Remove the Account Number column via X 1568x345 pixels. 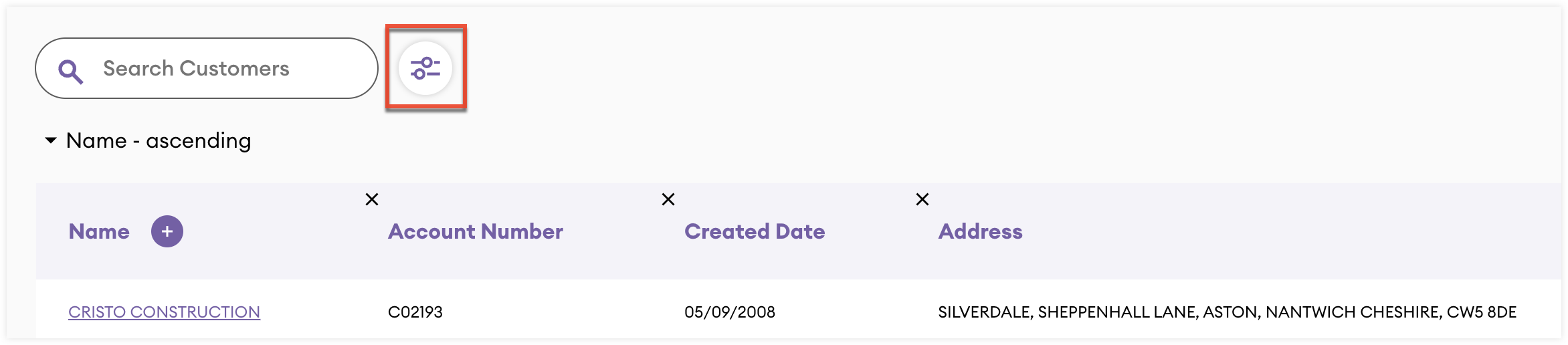(x=372, y=199)
